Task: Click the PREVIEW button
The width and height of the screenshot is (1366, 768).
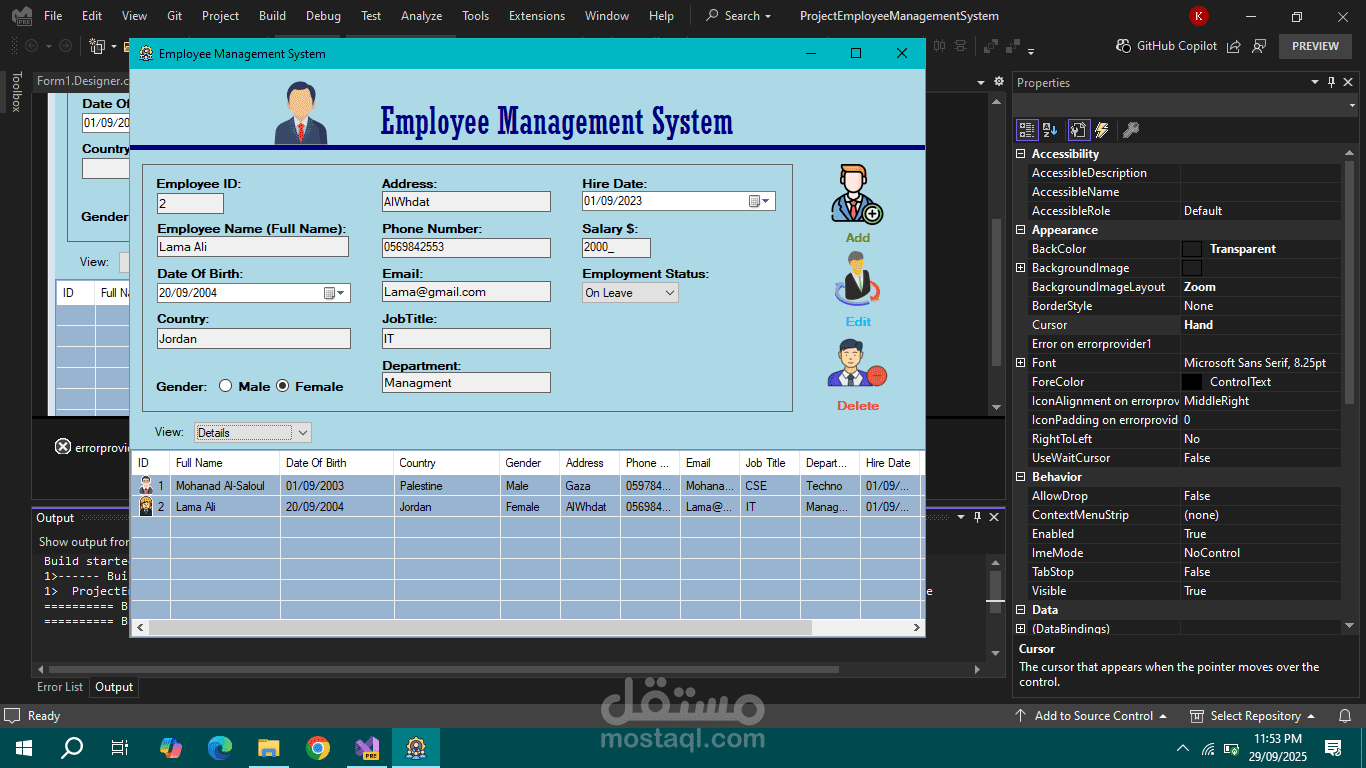Action: [1315, 45]
